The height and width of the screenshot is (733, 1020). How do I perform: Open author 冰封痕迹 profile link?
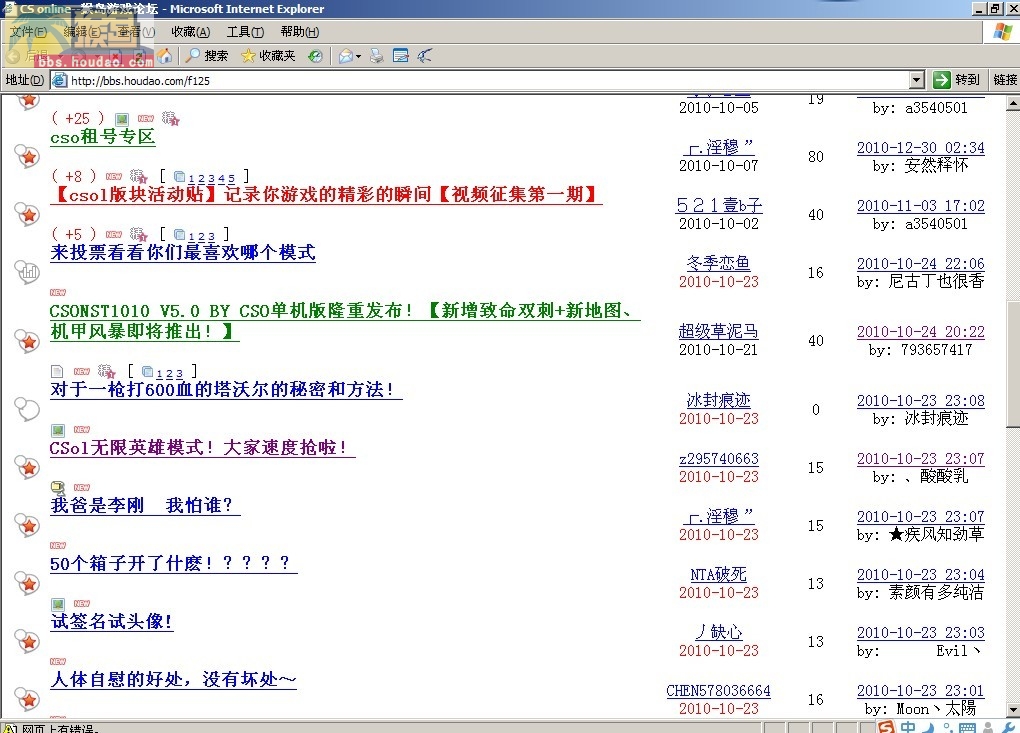(x=718, y=400)
